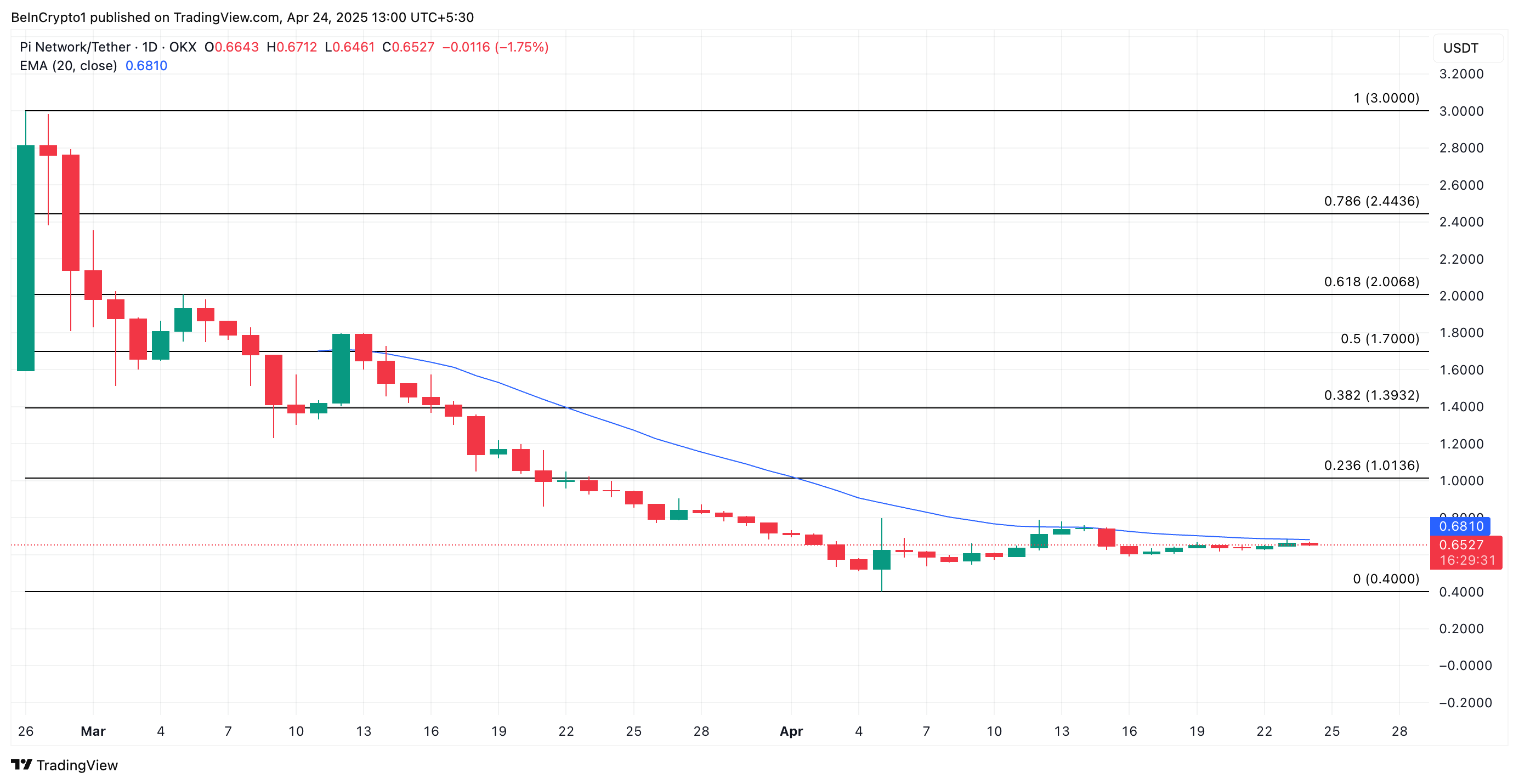The height and width of the screenshot is (784, 1519).
Task: Click the Pi Network/Tether symbol title
Action: click(x=75, y=47)
